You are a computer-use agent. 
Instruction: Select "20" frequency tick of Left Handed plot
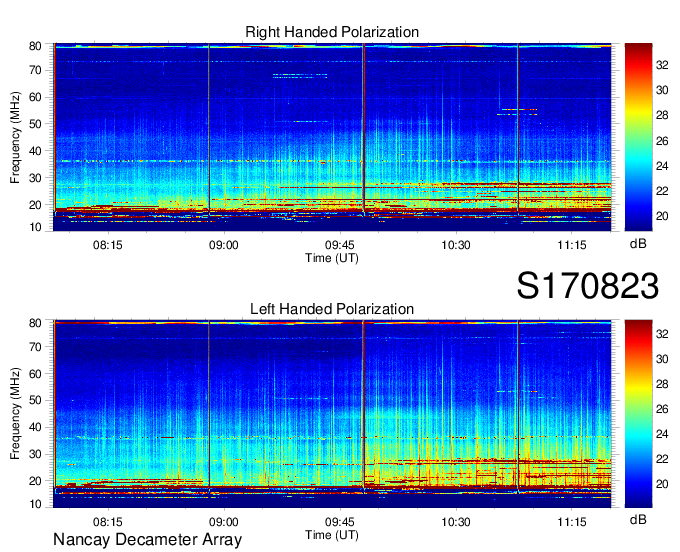(x=35, y=481)
